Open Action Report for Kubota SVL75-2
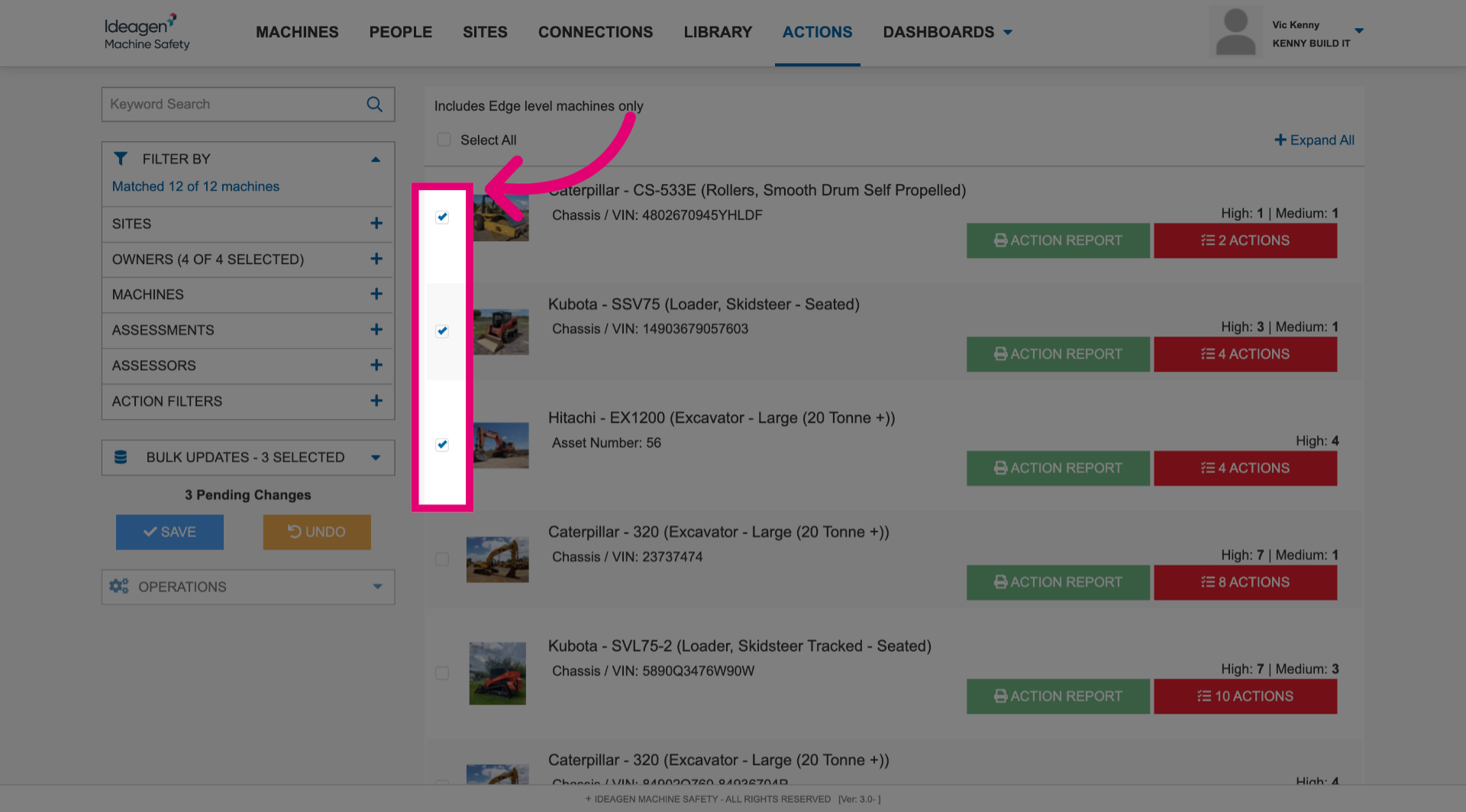This screenshot has height=812, width=1466. coord(1058,696)
